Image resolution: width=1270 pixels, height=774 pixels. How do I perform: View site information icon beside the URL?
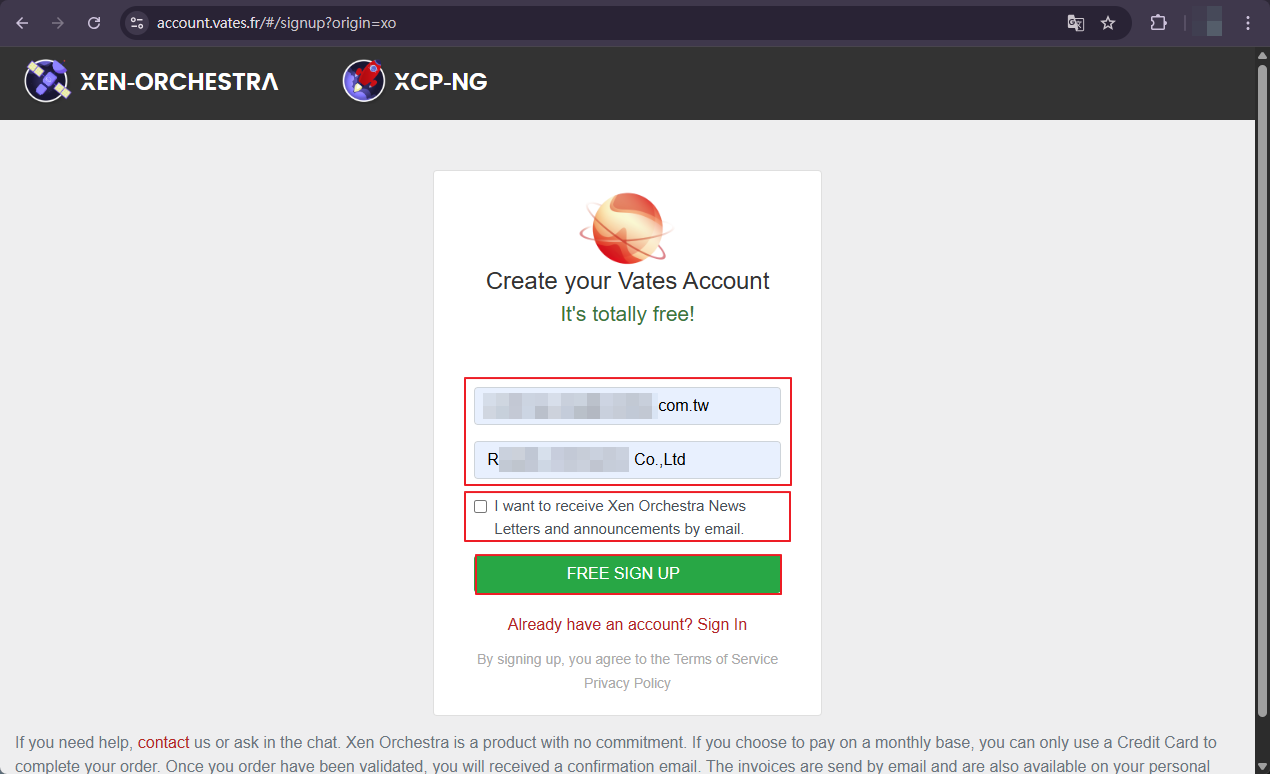point(138,23)
